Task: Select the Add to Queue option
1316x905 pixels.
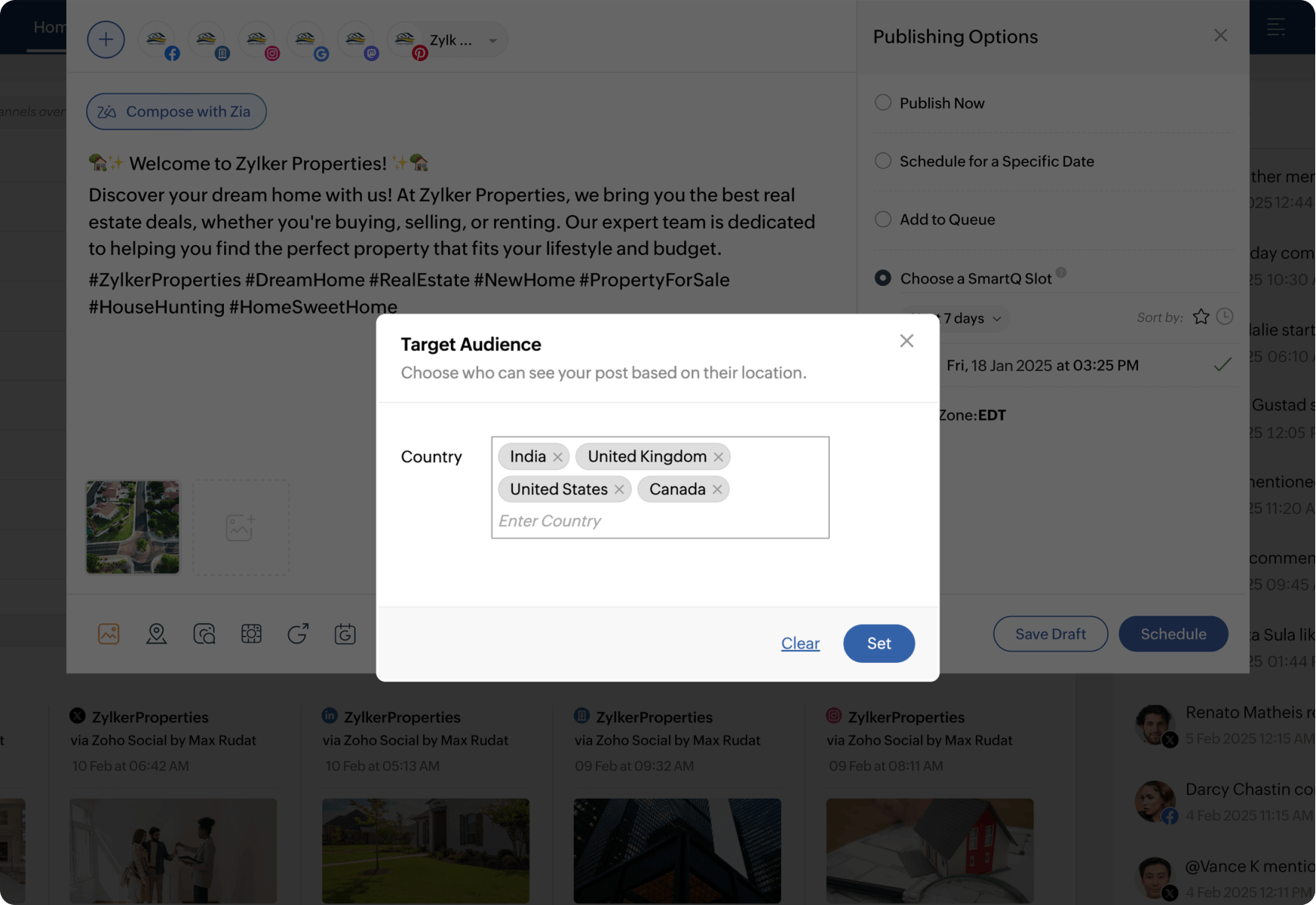Action: [883, 219]
